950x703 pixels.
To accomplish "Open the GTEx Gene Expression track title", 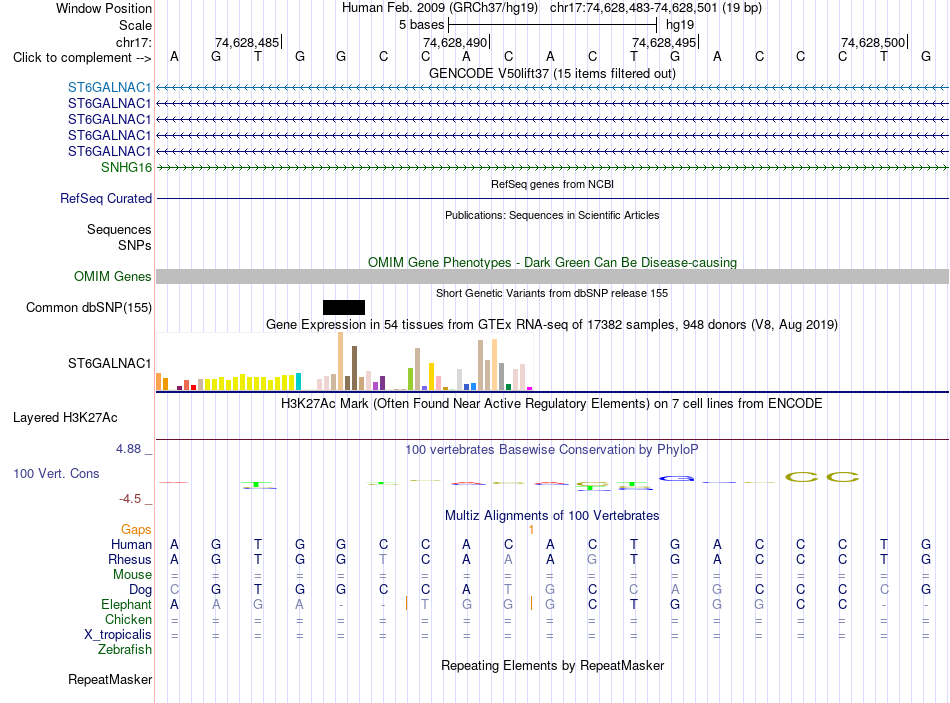I will [x=552, y=324].
